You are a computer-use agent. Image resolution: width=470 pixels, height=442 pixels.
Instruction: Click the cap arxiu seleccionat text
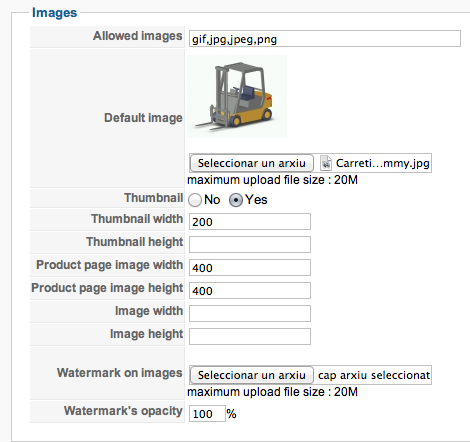374,375
